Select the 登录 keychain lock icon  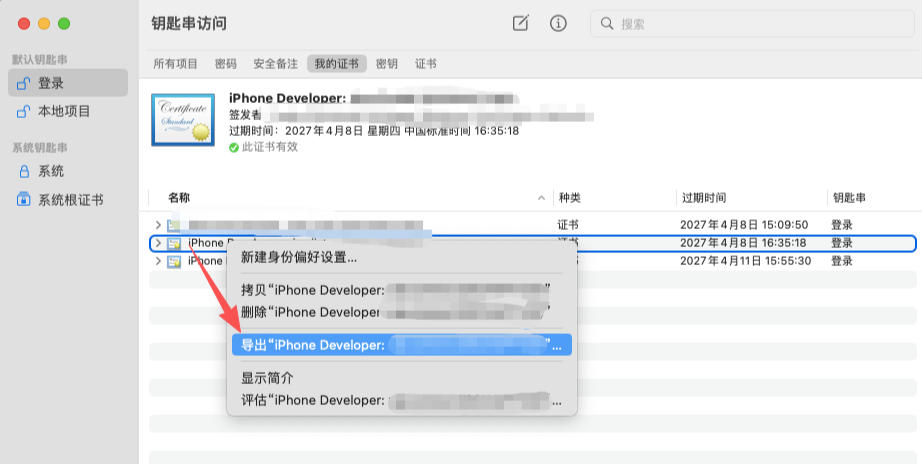[24, 83]
